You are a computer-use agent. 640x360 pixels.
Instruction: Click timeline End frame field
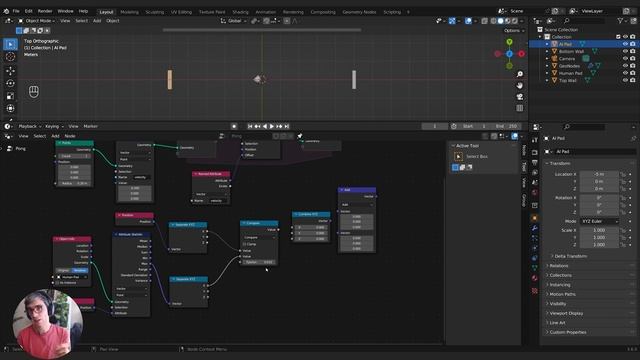(506, 127)
